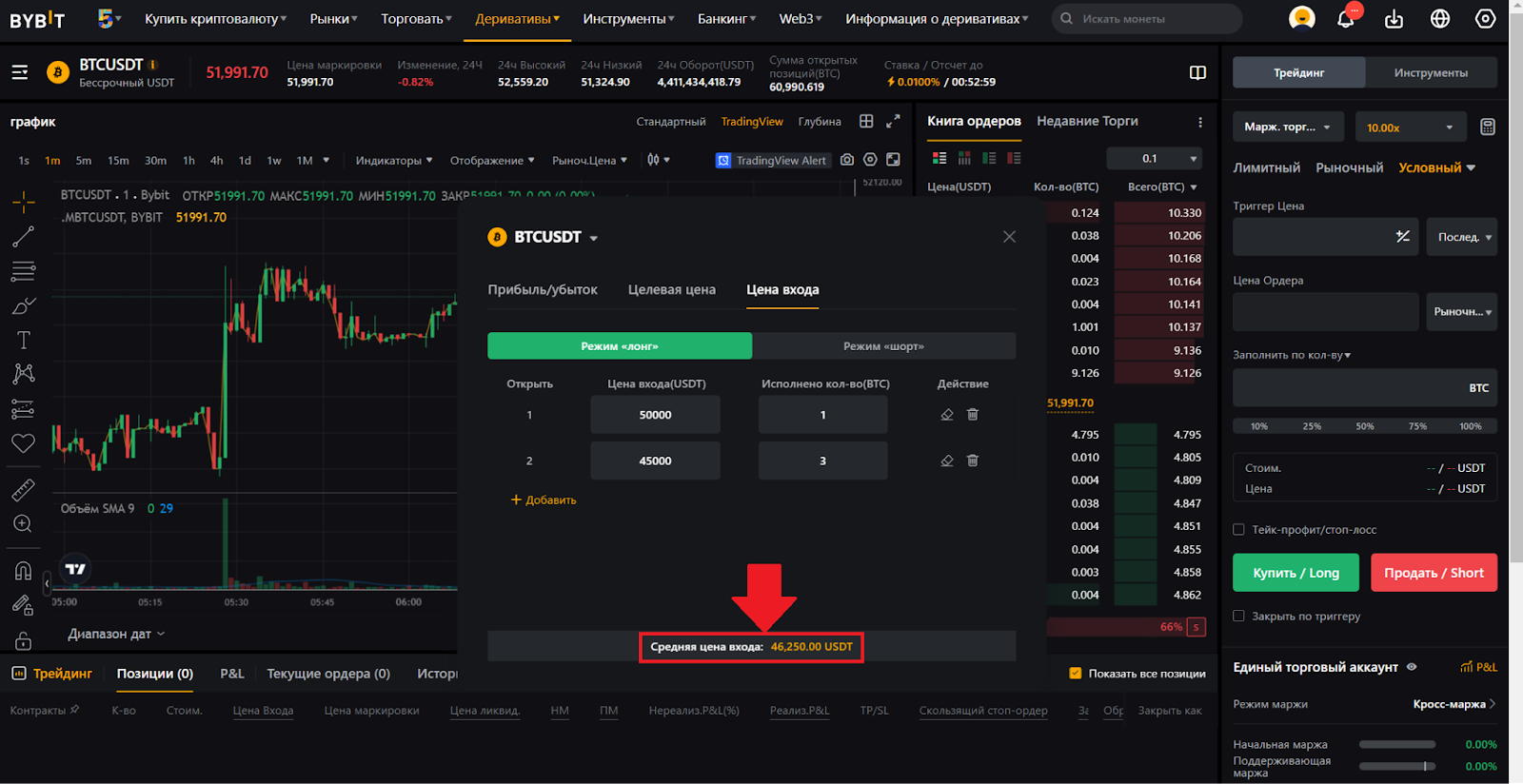Click the notifications bell icon
The image size is (1523, 784).
pos(1345,19)
